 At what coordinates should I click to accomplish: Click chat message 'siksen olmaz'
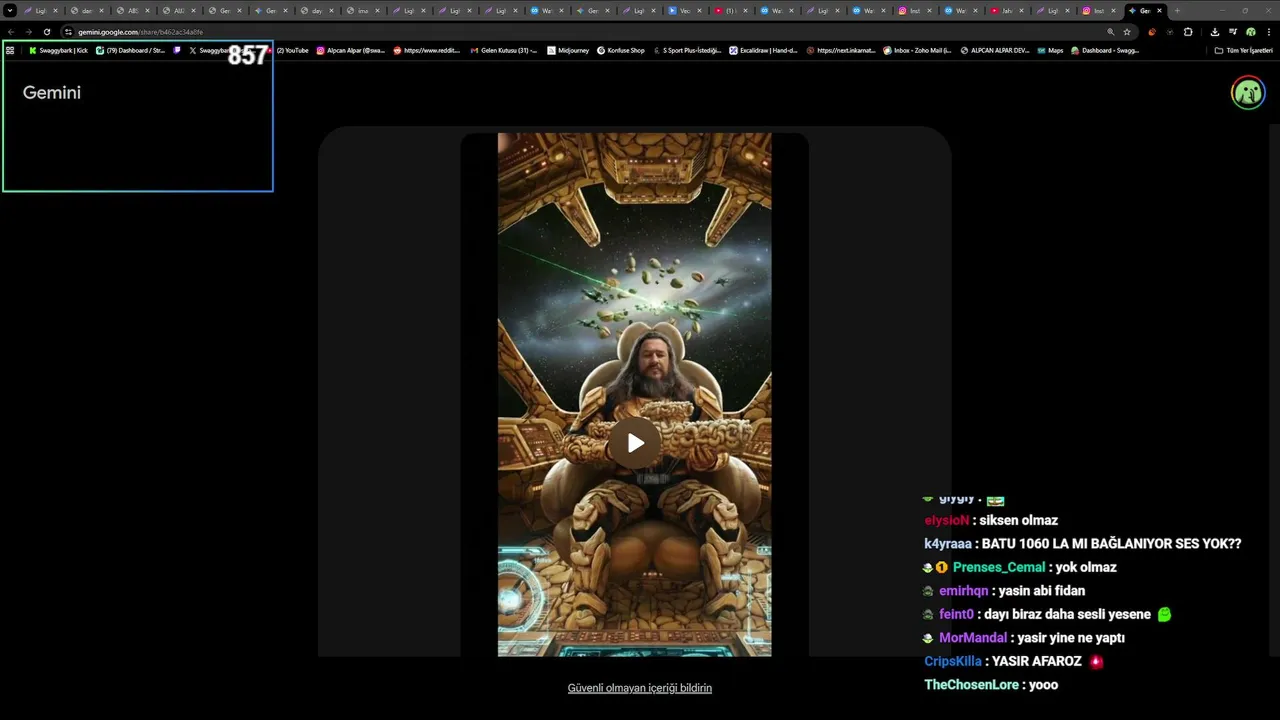(x=1019, y=521)
